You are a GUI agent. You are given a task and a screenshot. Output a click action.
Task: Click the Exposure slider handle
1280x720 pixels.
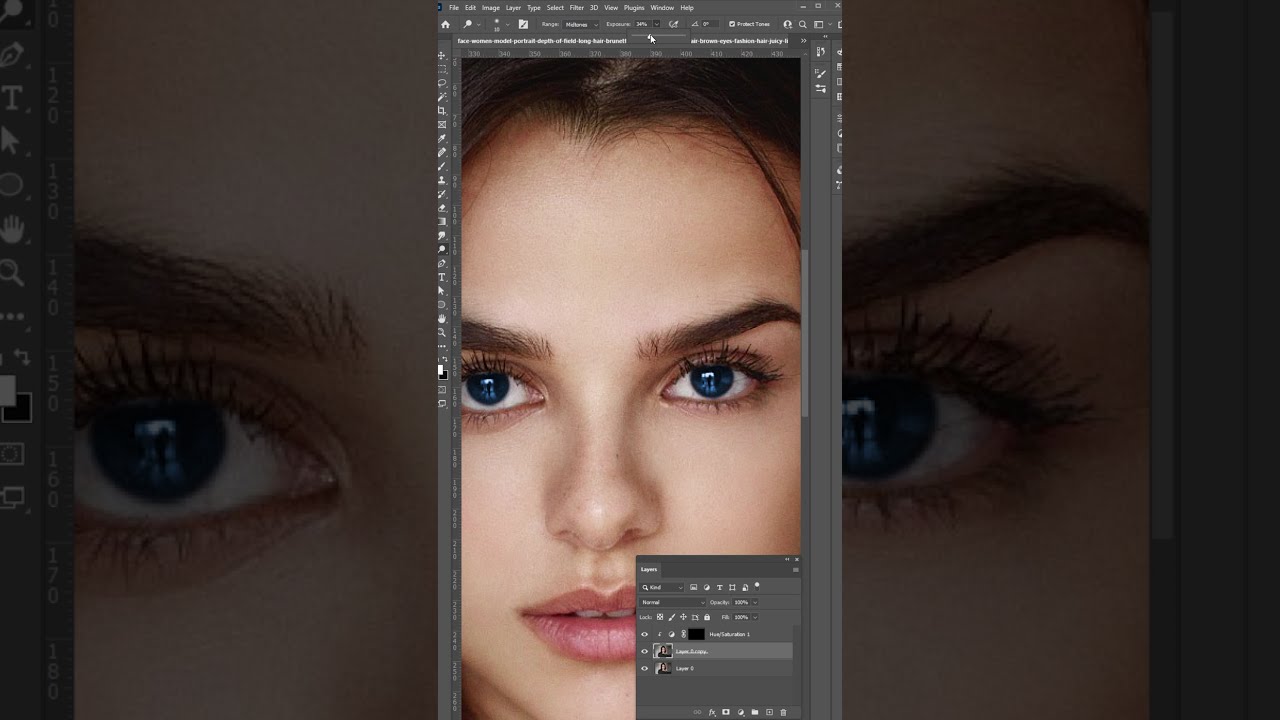click(x=651, y=38)
